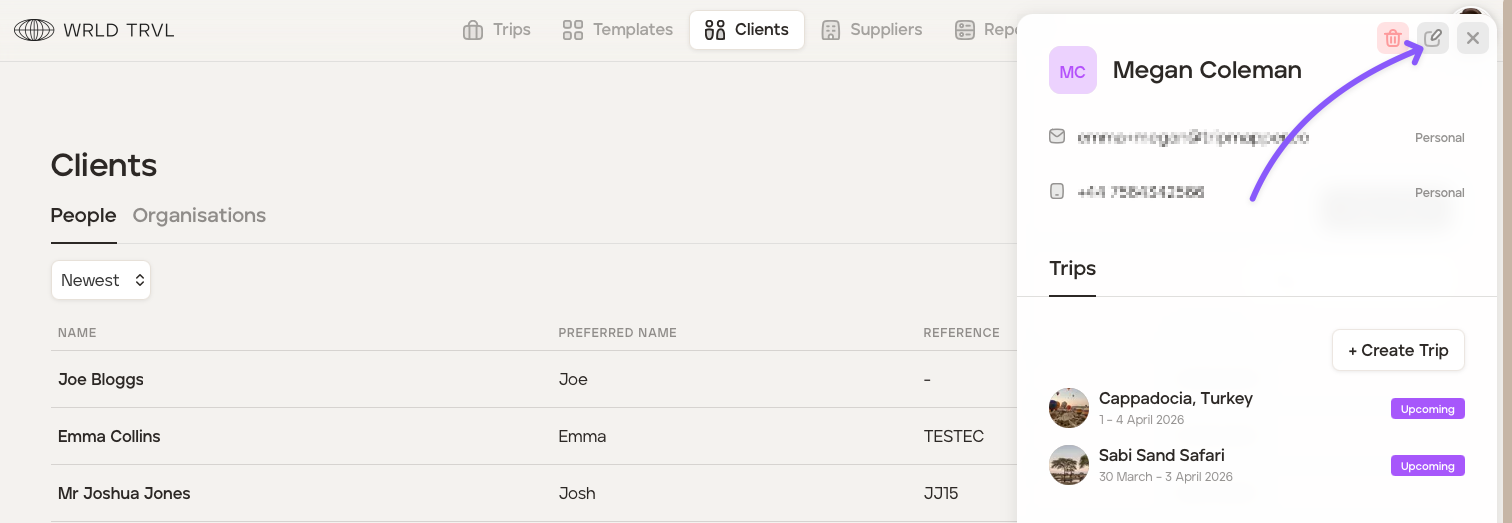Edit Megan Coleman with the pencil icon
Image resolution: width=1512 pixels, height=523 pixels.
click(1433, 39)
